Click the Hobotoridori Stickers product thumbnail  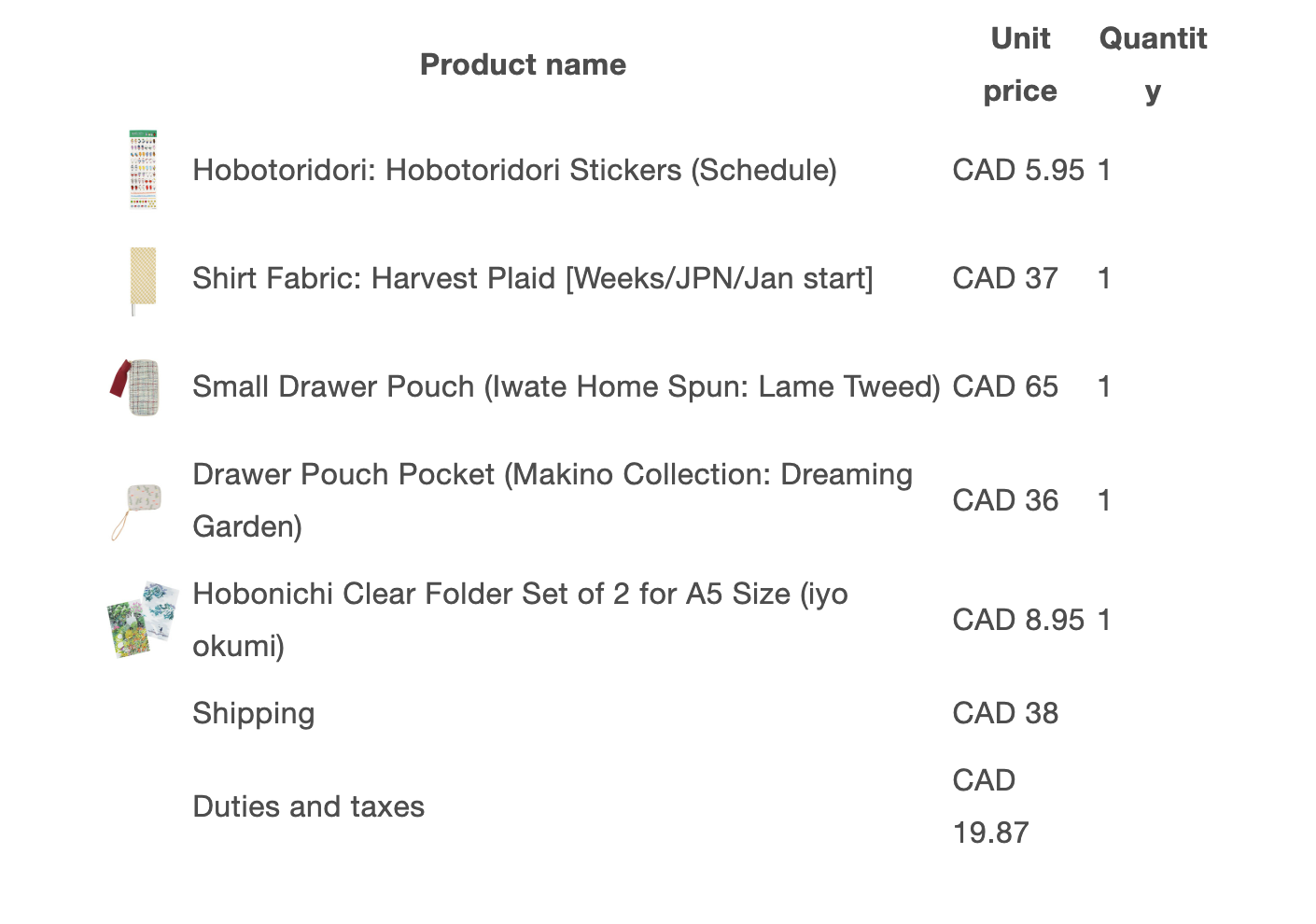[x=143, y=170]
